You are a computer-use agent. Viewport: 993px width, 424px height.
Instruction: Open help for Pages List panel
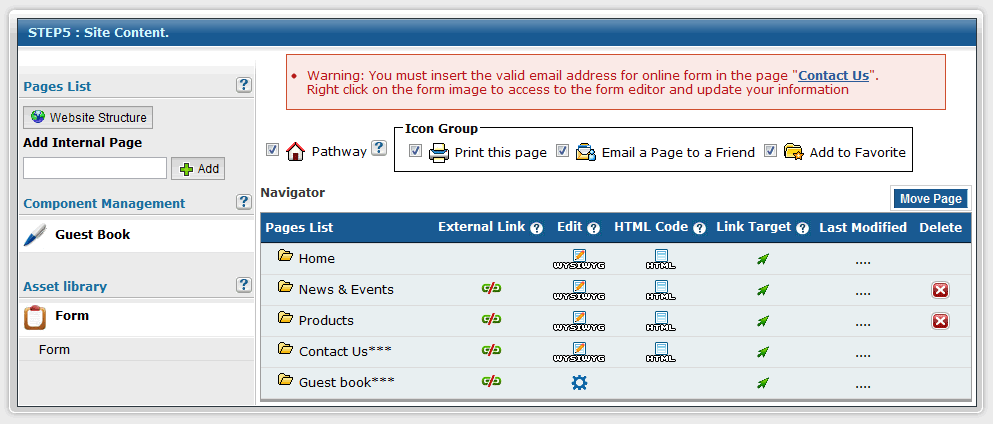pyautogui.click(x=244, y=85)
